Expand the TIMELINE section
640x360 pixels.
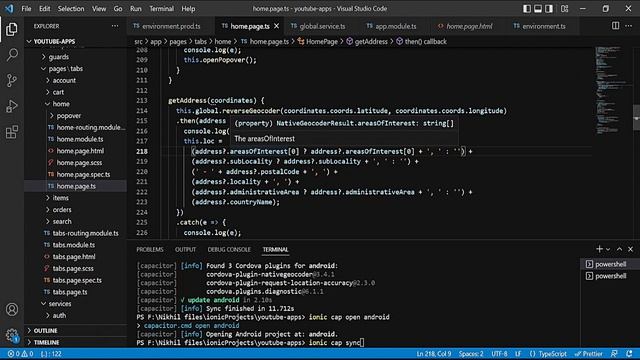point(76,342)
